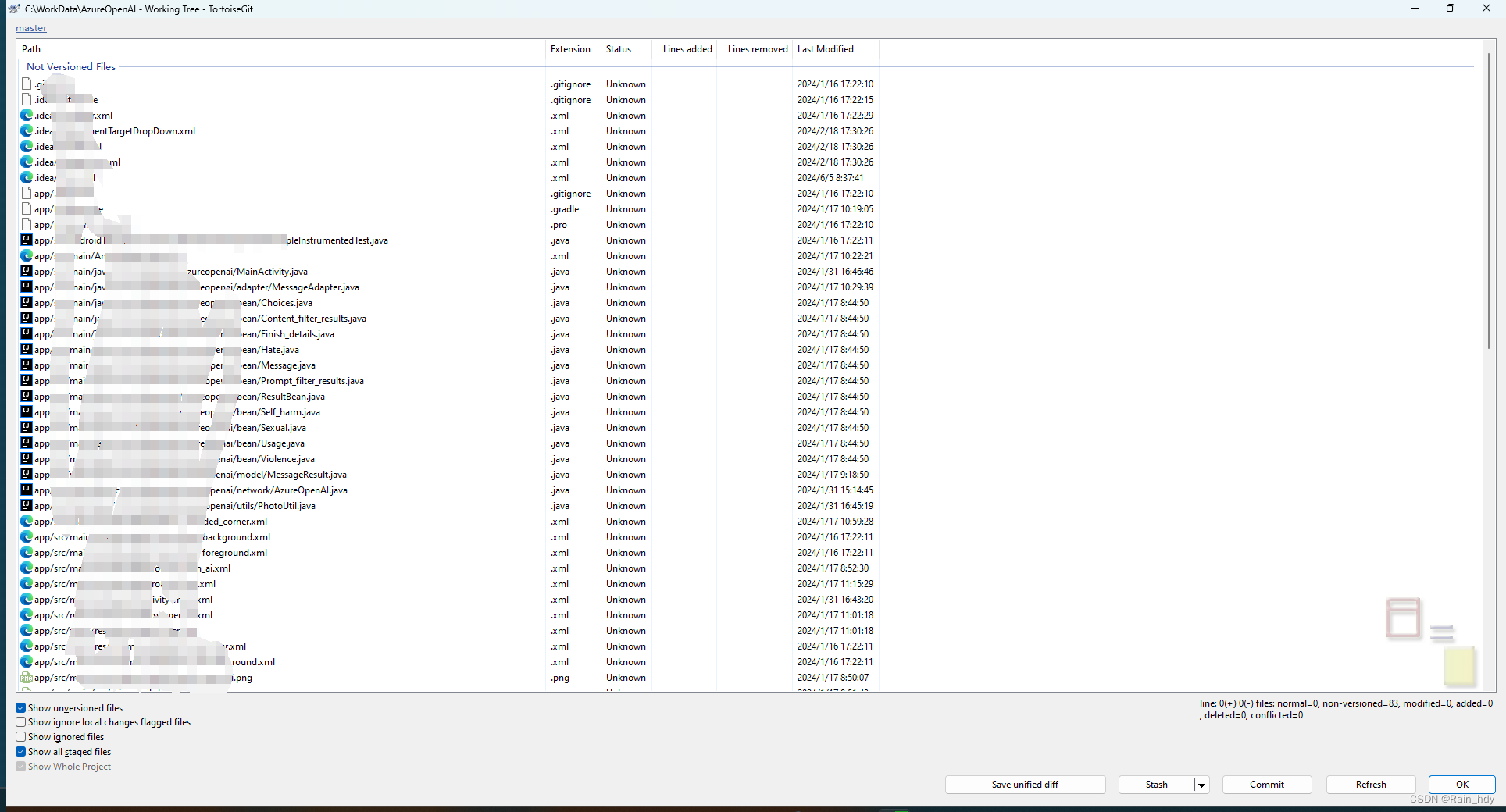Screen dimensions: 1506x812
Task: Uncheck Show unversioned files
Action: coord(21,708)
